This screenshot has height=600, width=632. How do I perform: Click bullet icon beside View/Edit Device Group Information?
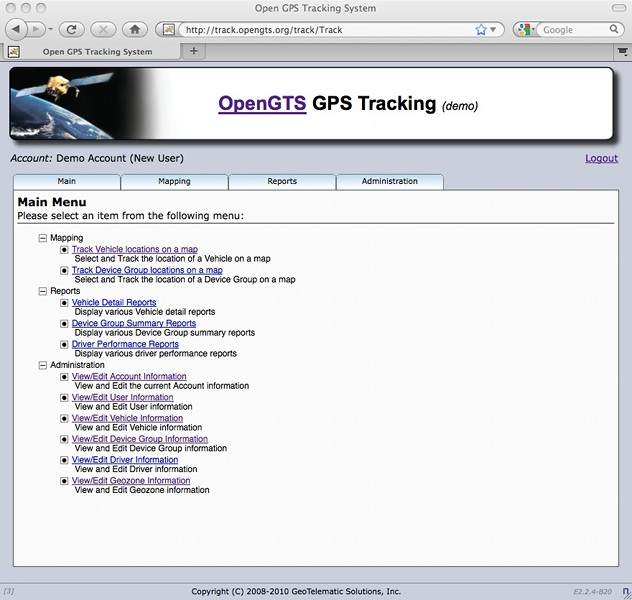[64, 440]
